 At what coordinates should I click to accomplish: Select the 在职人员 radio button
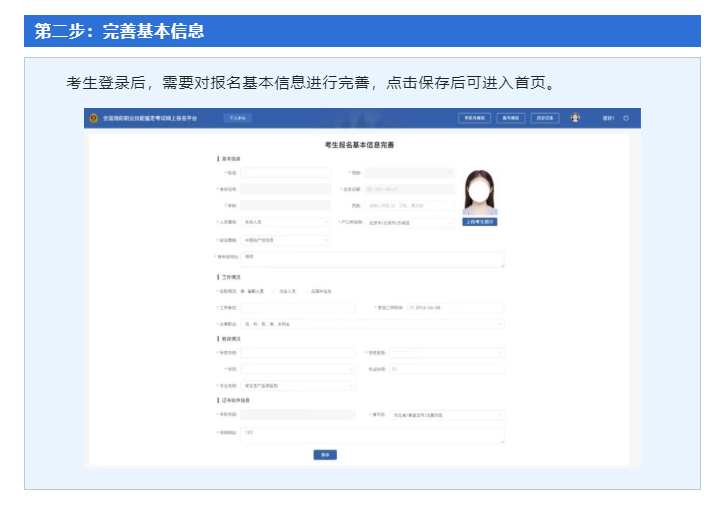(243, 291)
